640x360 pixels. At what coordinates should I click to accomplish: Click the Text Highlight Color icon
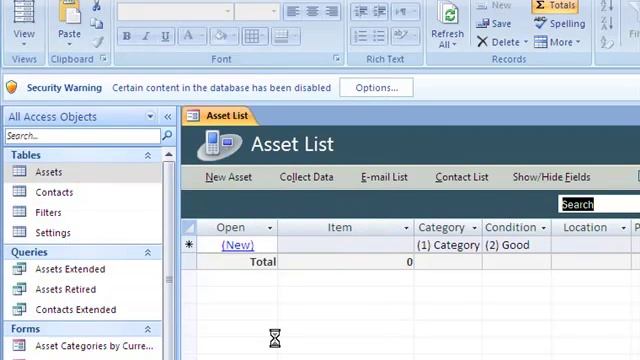401,36
